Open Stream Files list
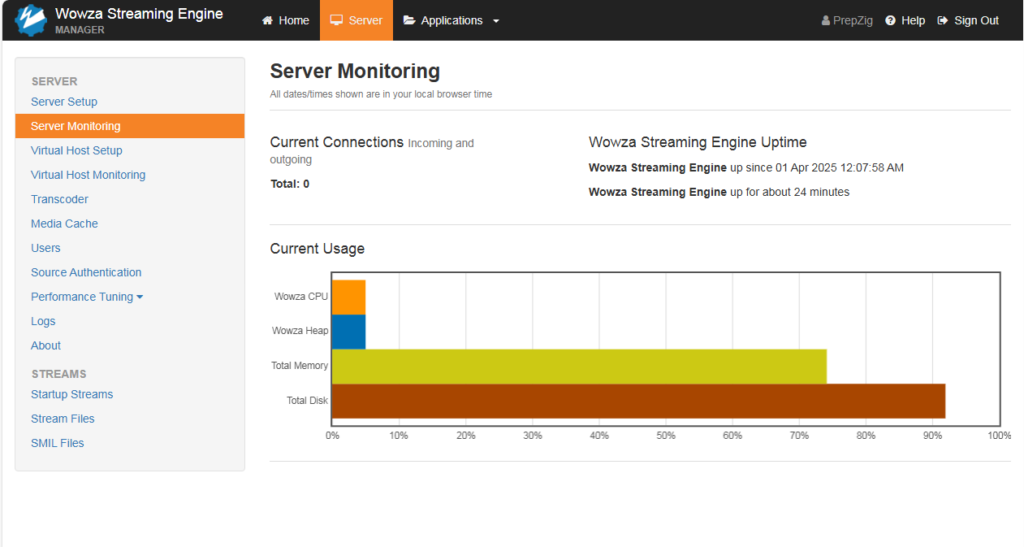Viewport: 1024px width, 547px height. pos(63,418)
